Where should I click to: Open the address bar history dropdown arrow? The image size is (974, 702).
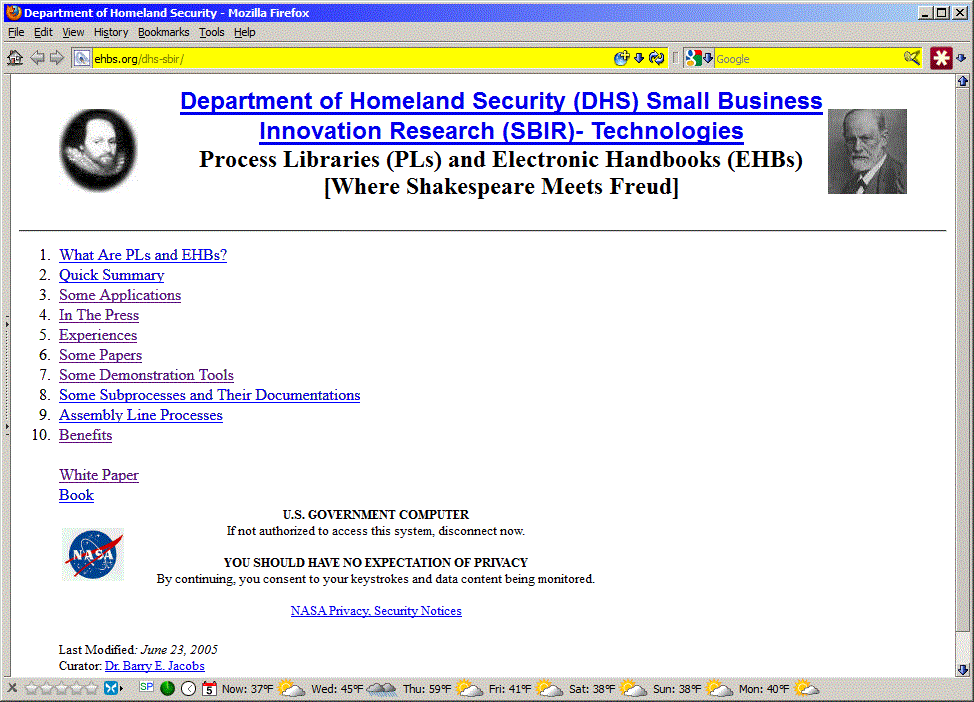click(x=639, y=58)
